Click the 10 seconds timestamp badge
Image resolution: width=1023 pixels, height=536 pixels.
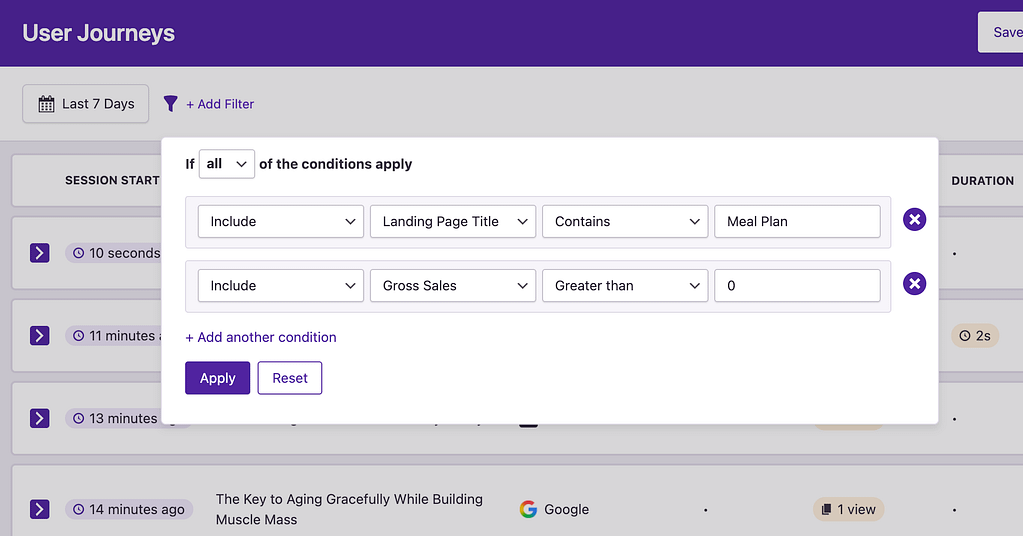[114, 253]
